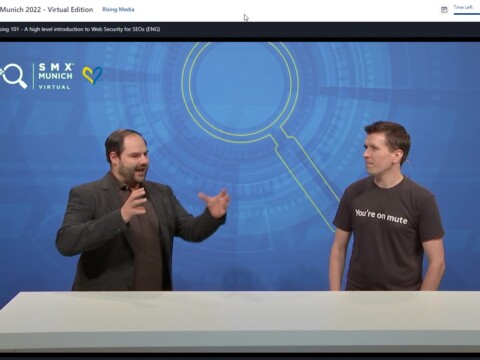Click the white magnifier logo icon
This screenshot has width=480, height=360.
coord(14,76)
